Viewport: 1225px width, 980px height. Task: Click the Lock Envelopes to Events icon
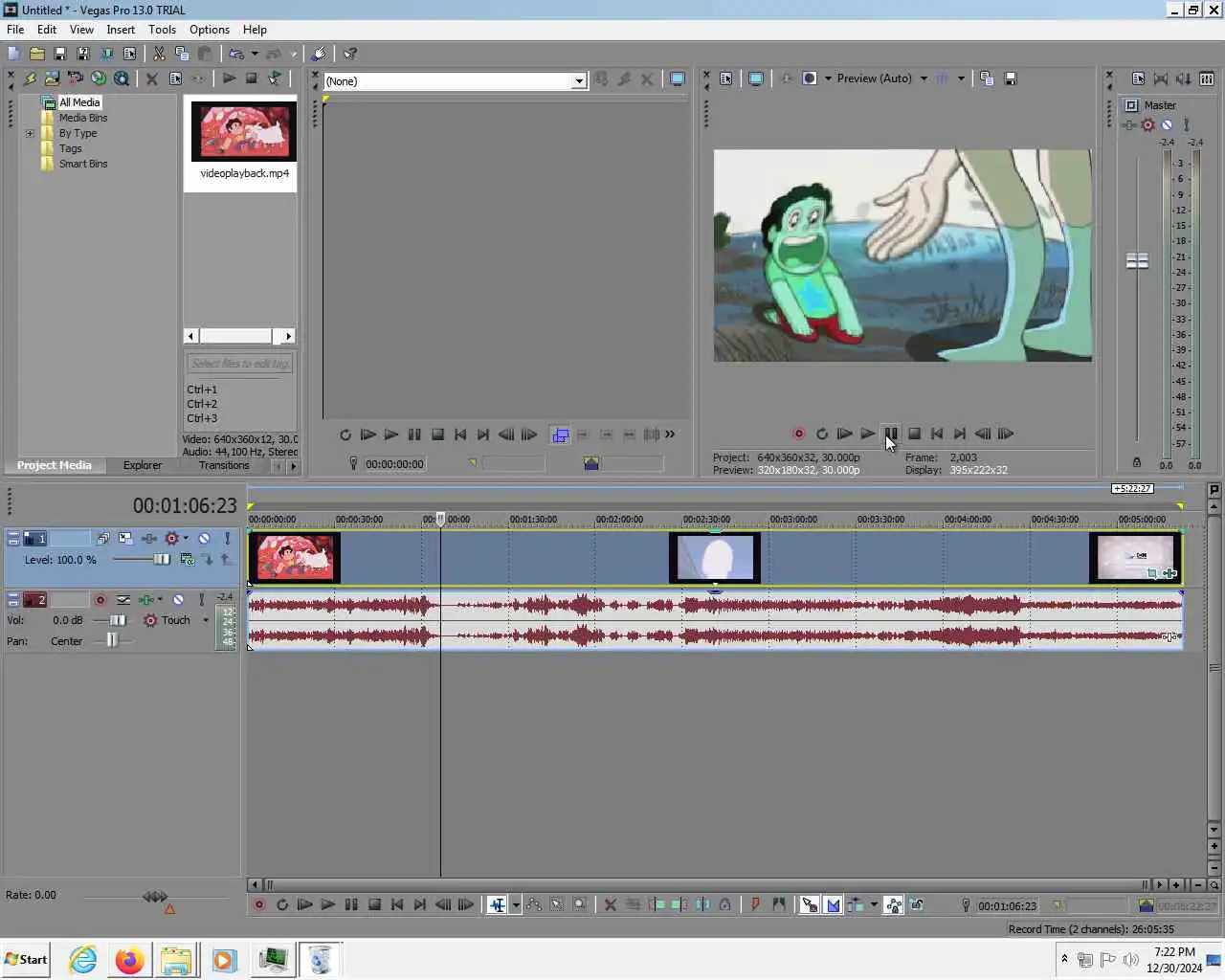pyautogui.click(x=893, y=904)
